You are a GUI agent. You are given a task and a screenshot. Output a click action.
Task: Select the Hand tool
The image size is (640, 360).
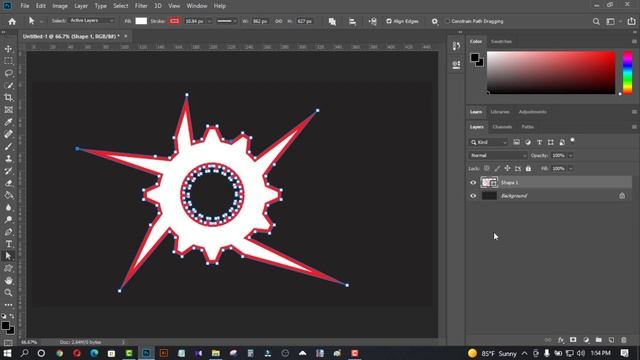point(8,280)
